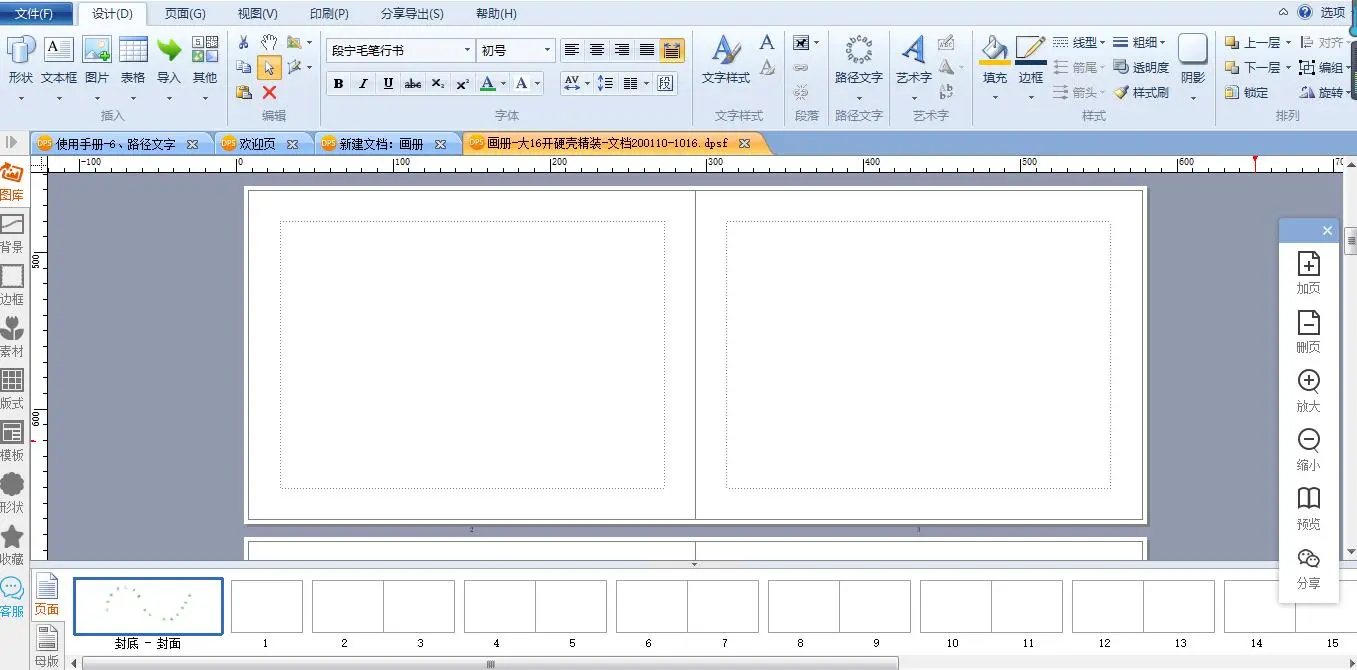Screen dimensions: 1357x670
Task: Switch to the 欢迎页 document tab
Action: click(258, 144)
